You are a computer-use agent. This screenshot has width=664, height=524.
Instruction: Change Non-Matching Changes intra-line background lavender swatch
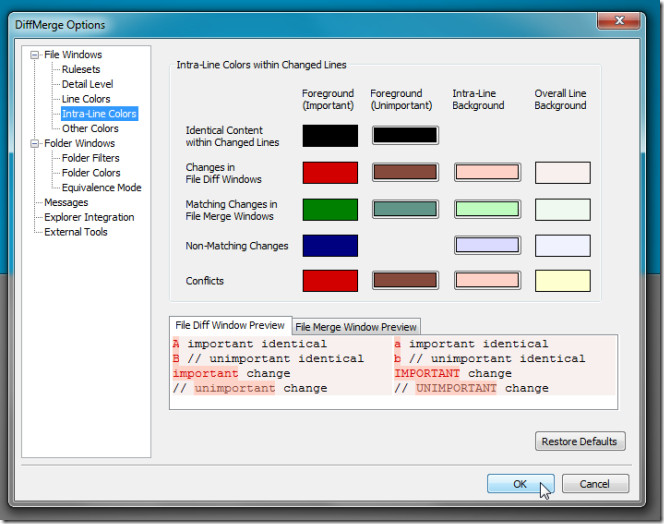487,245
